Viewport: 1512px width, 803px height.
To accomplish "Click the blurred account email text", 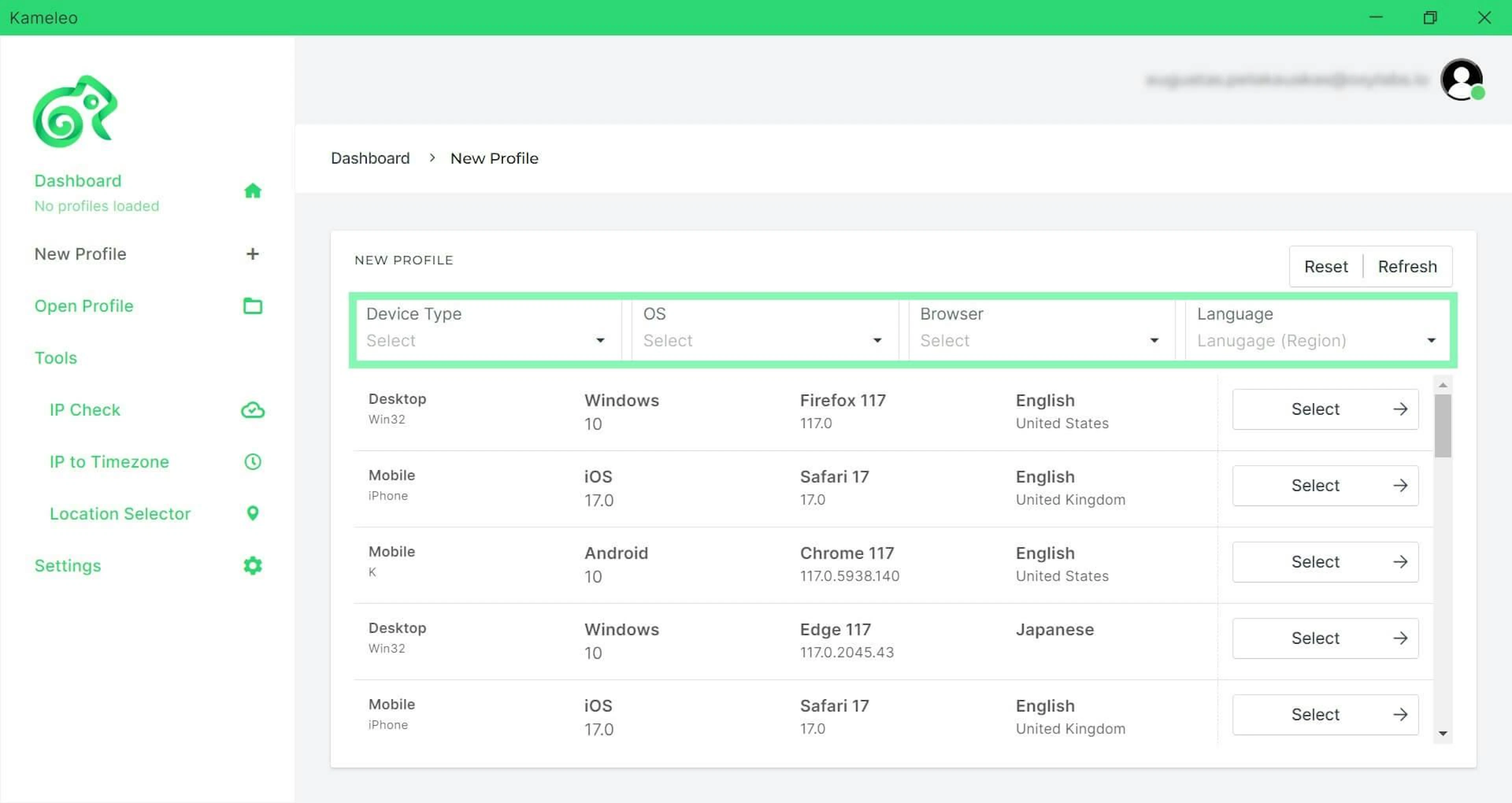I will coord(1287,80).
